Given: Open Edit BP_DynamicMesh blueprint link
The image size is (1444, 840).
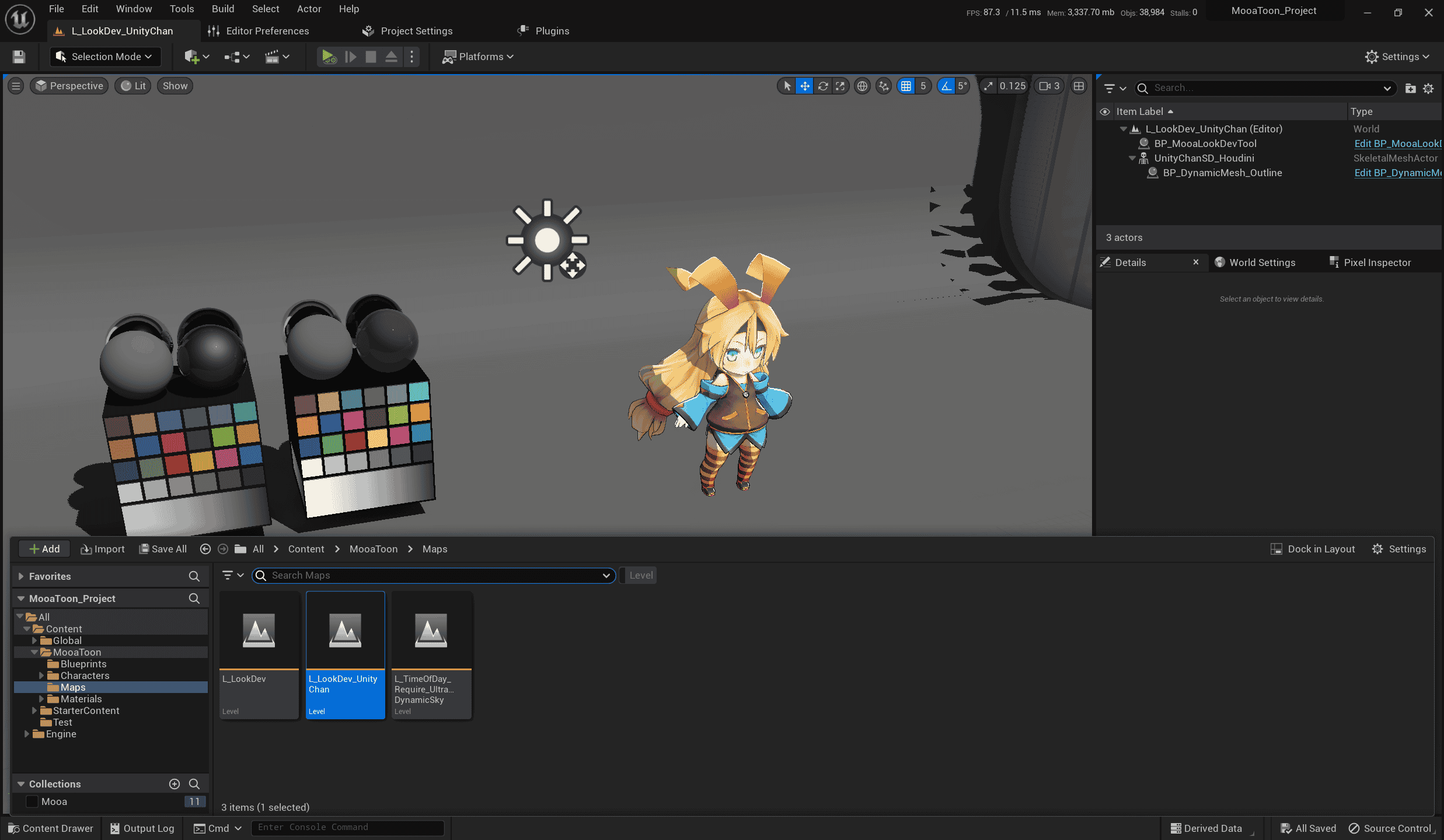Looking at the screenshot, I should (1397, 173).
